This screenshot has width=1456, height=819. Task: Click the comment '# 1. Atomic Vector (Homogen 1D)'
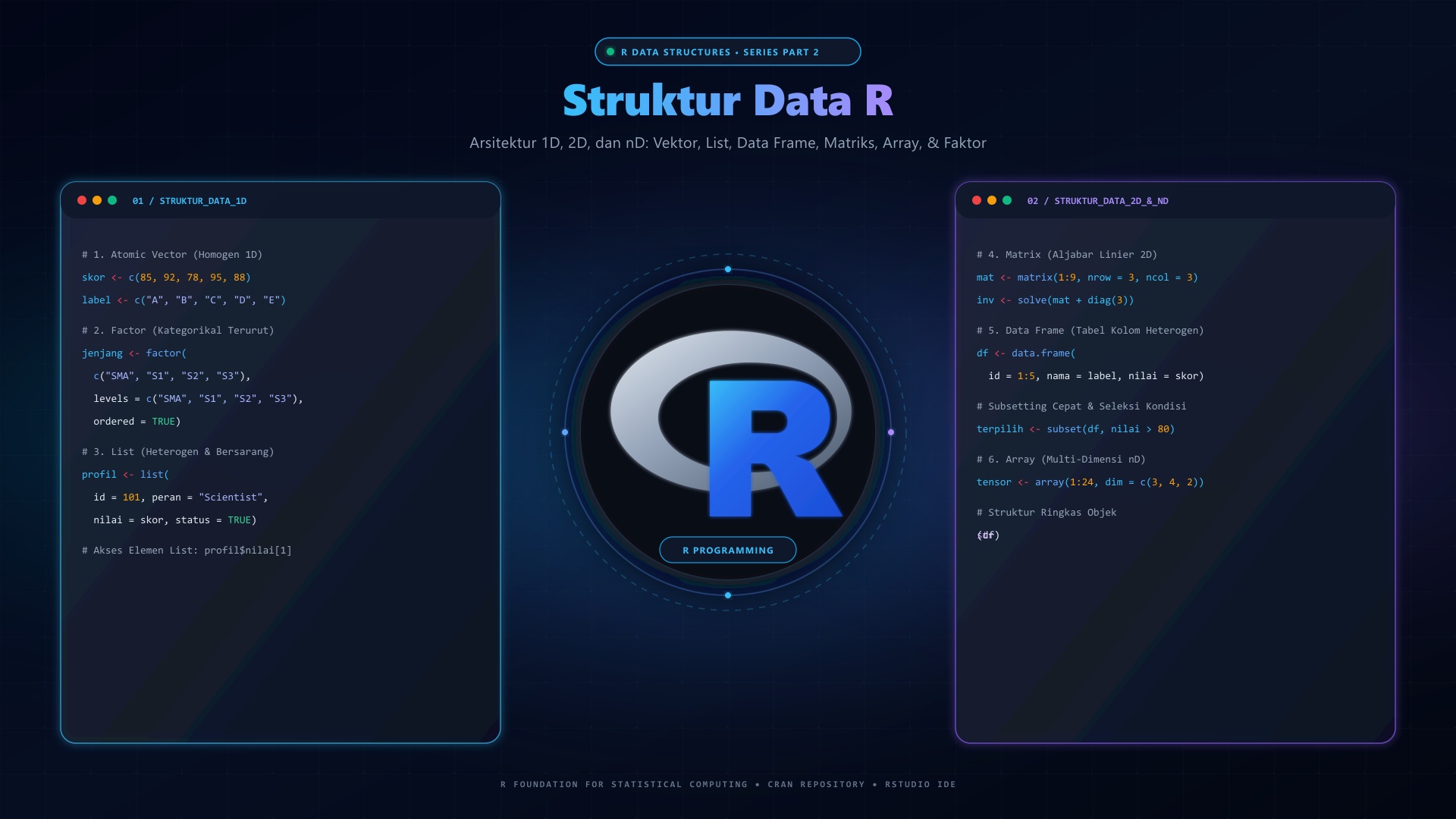click(172, 255)
